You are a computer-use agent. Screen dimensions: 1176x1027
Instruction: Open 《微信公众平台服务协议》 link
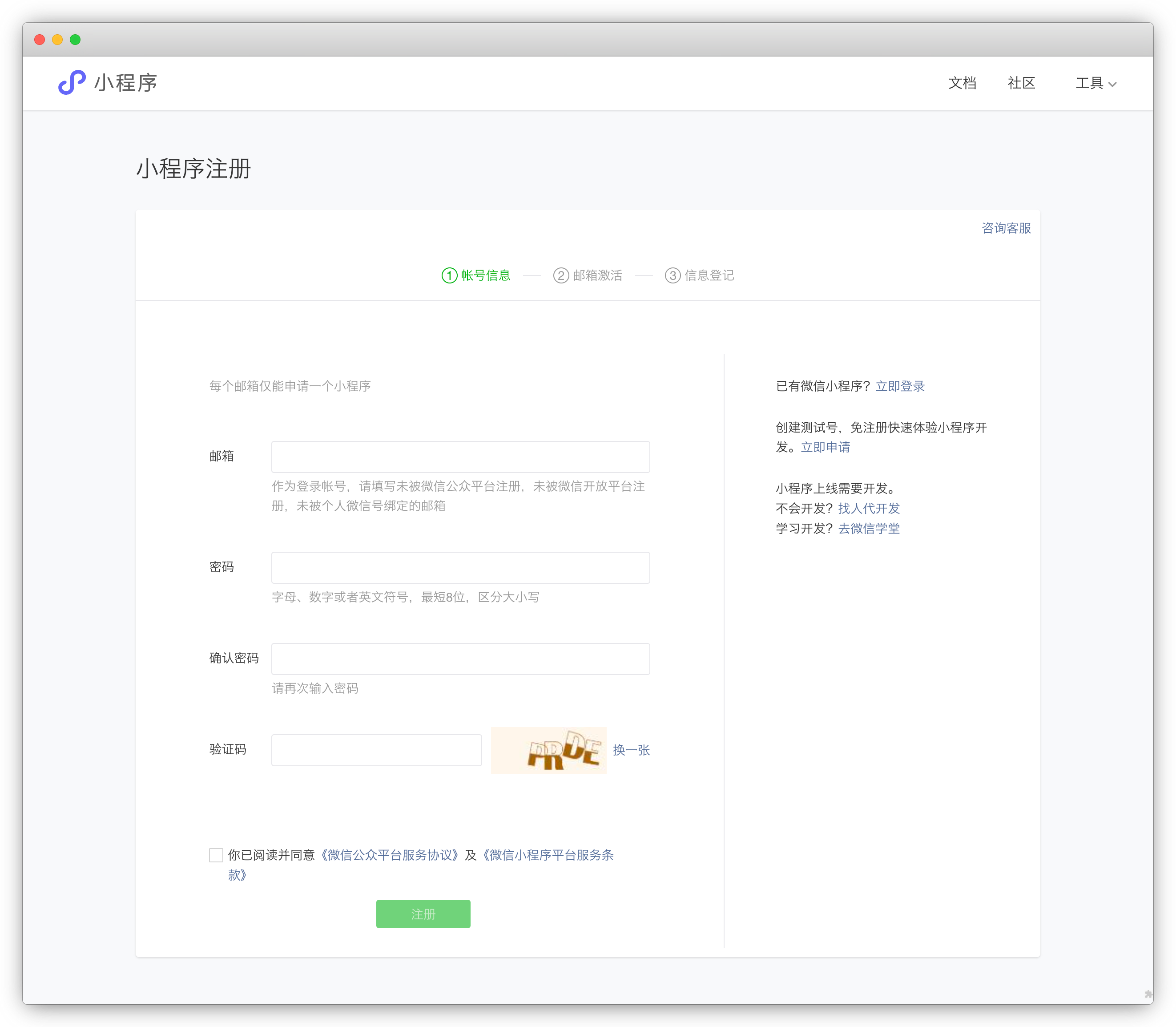tap(390, 855)
